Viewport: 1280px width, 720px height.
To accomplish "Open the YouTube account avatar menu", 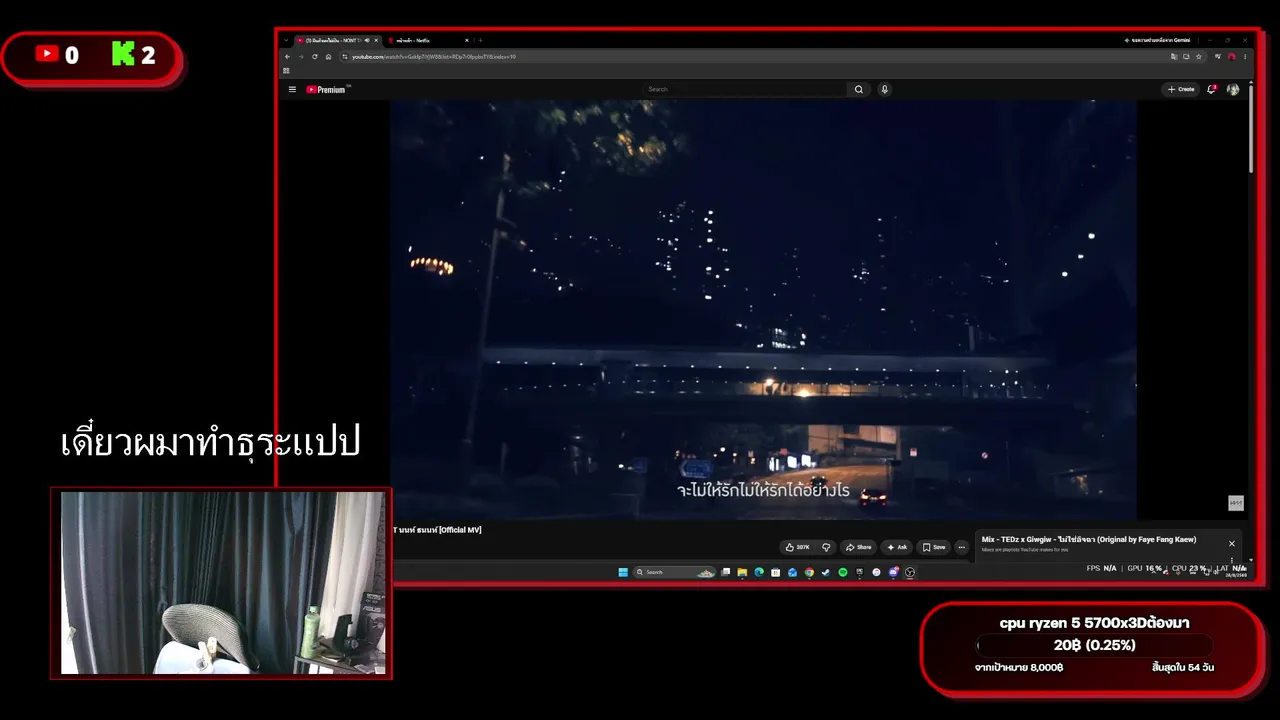I will [x=1233, y=89].
